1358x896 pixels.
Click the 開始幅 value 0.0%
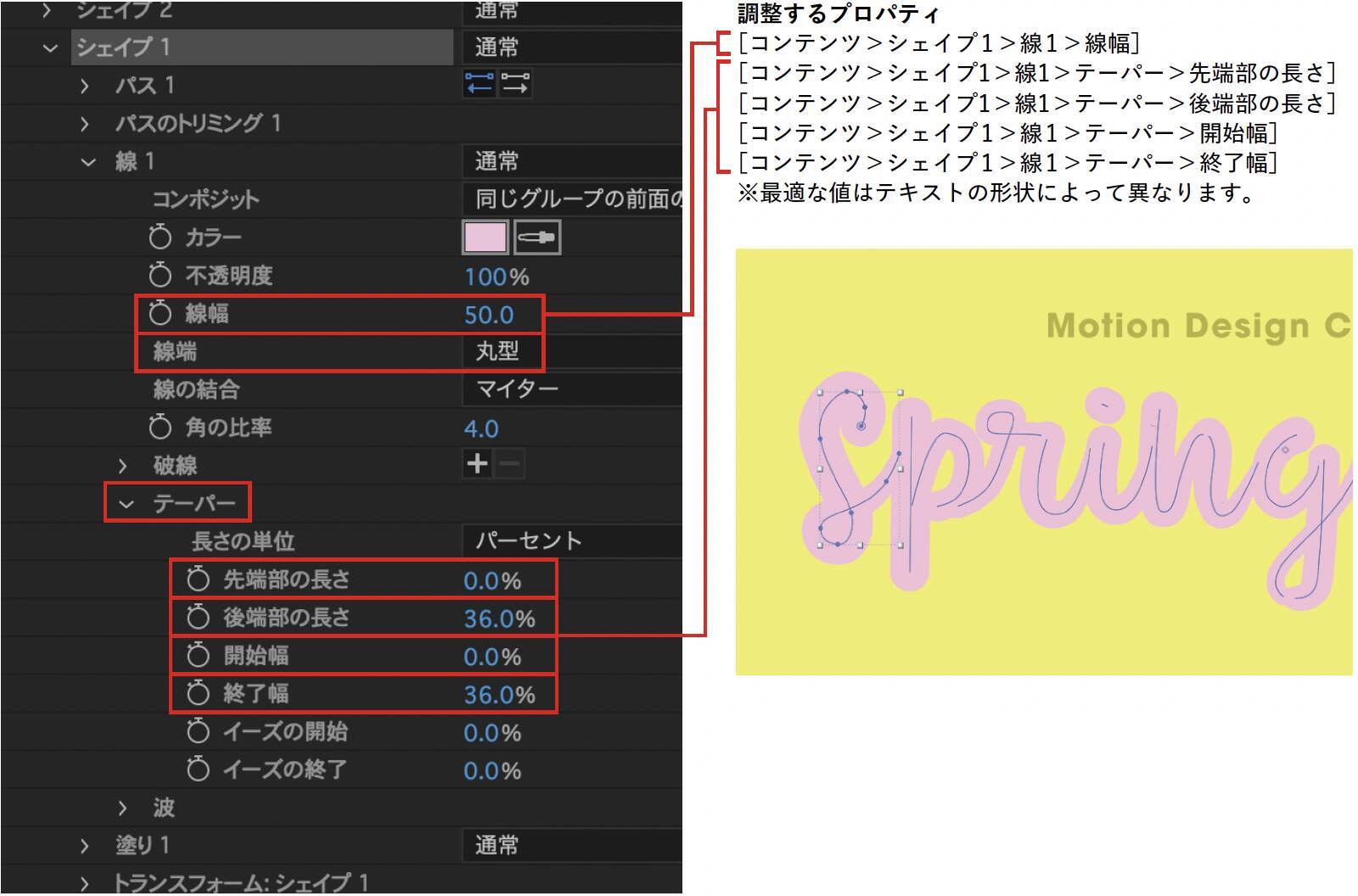point(492,657)
